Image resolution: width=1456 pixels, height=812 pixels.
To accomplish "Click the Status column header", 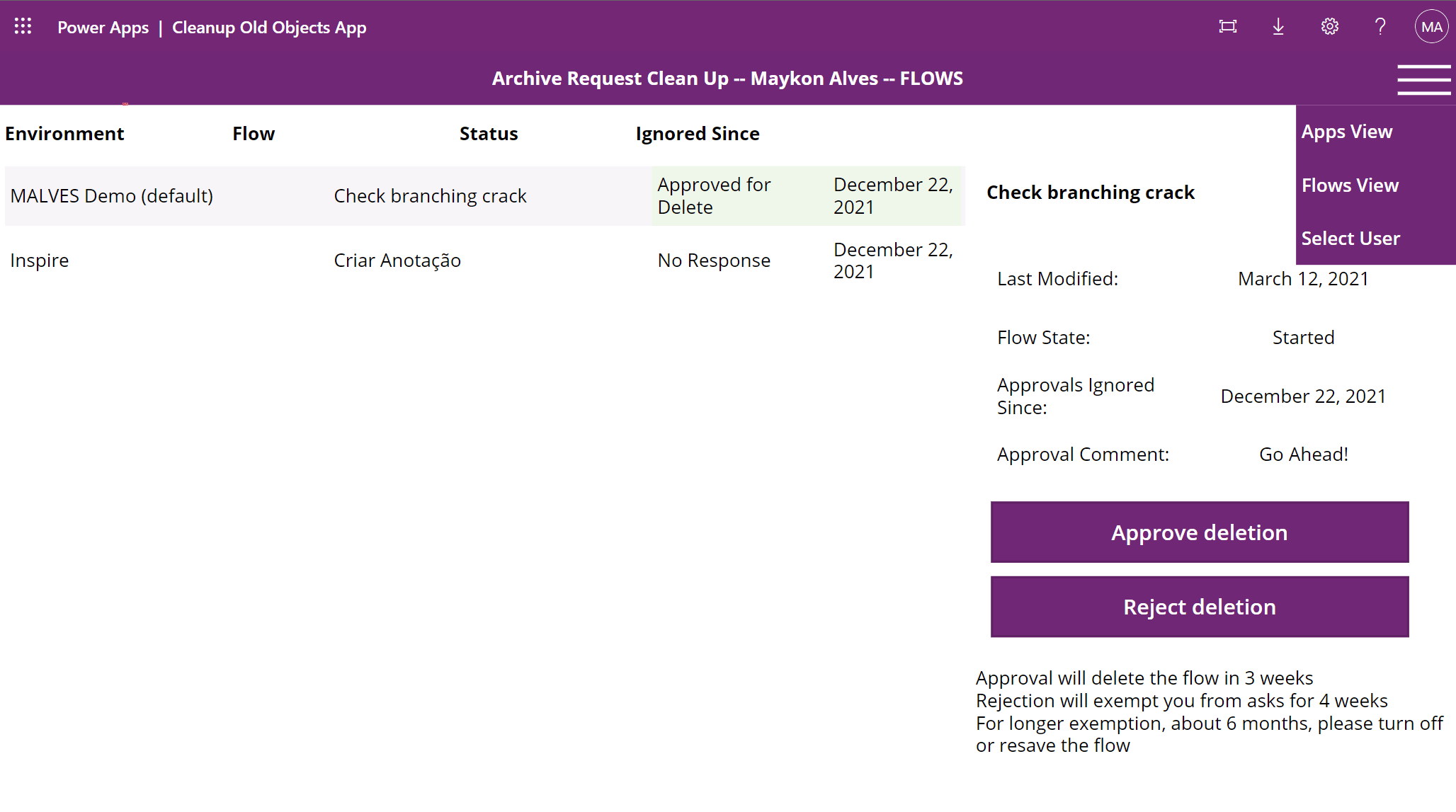I will coord(488,134).
